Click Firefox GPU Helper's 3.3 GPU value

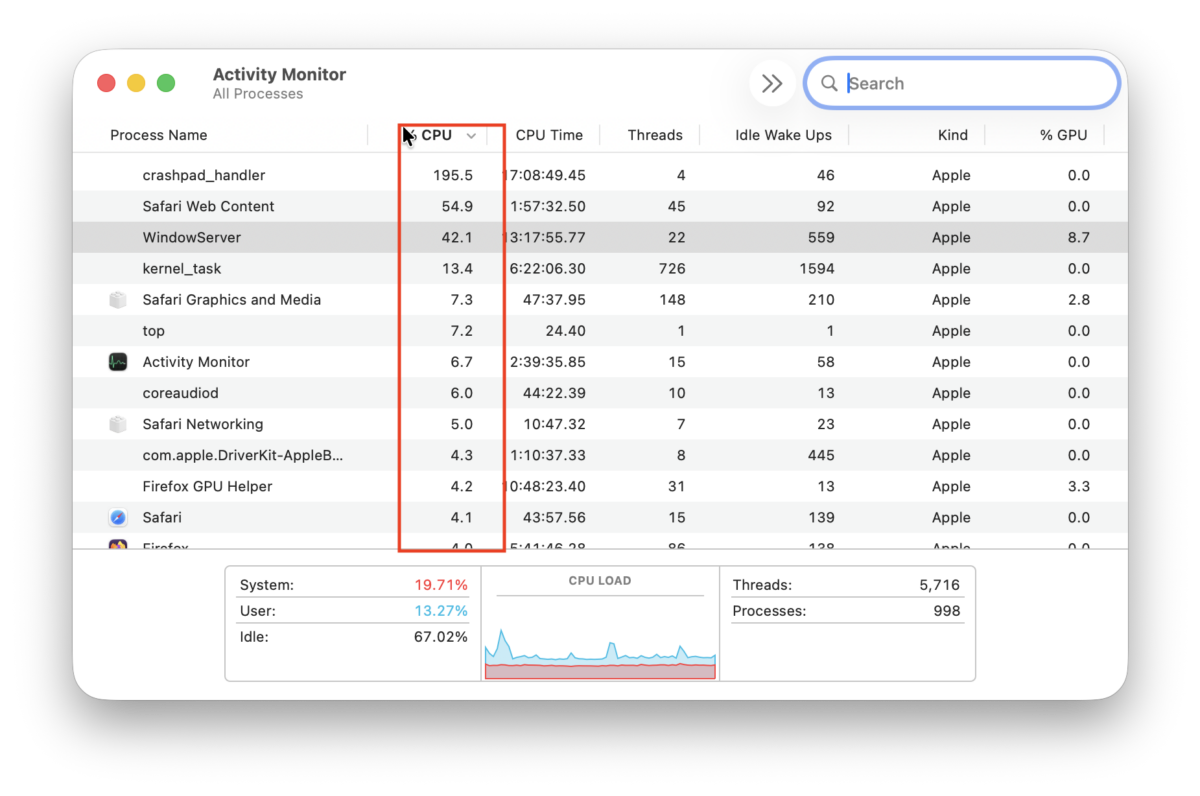click(1078, 486)
